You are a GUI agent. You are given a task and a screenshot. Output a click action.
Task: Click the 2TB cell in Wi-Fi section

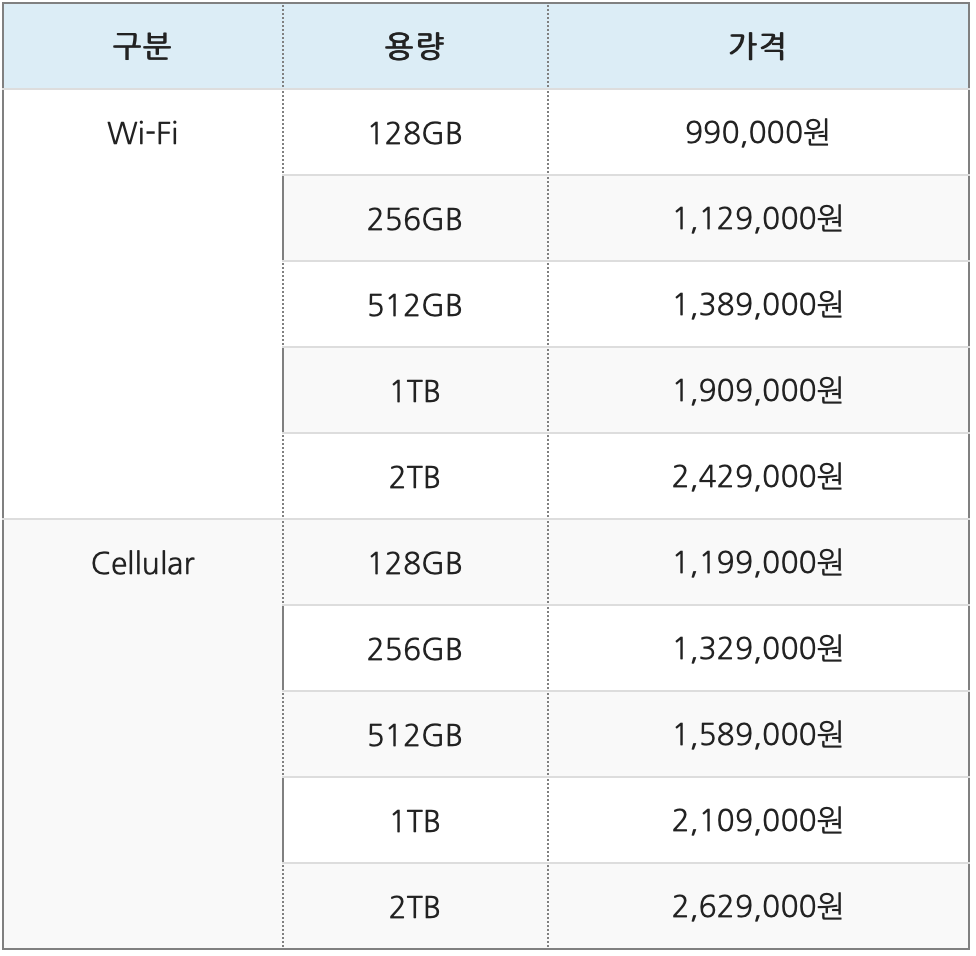[416, 475]
